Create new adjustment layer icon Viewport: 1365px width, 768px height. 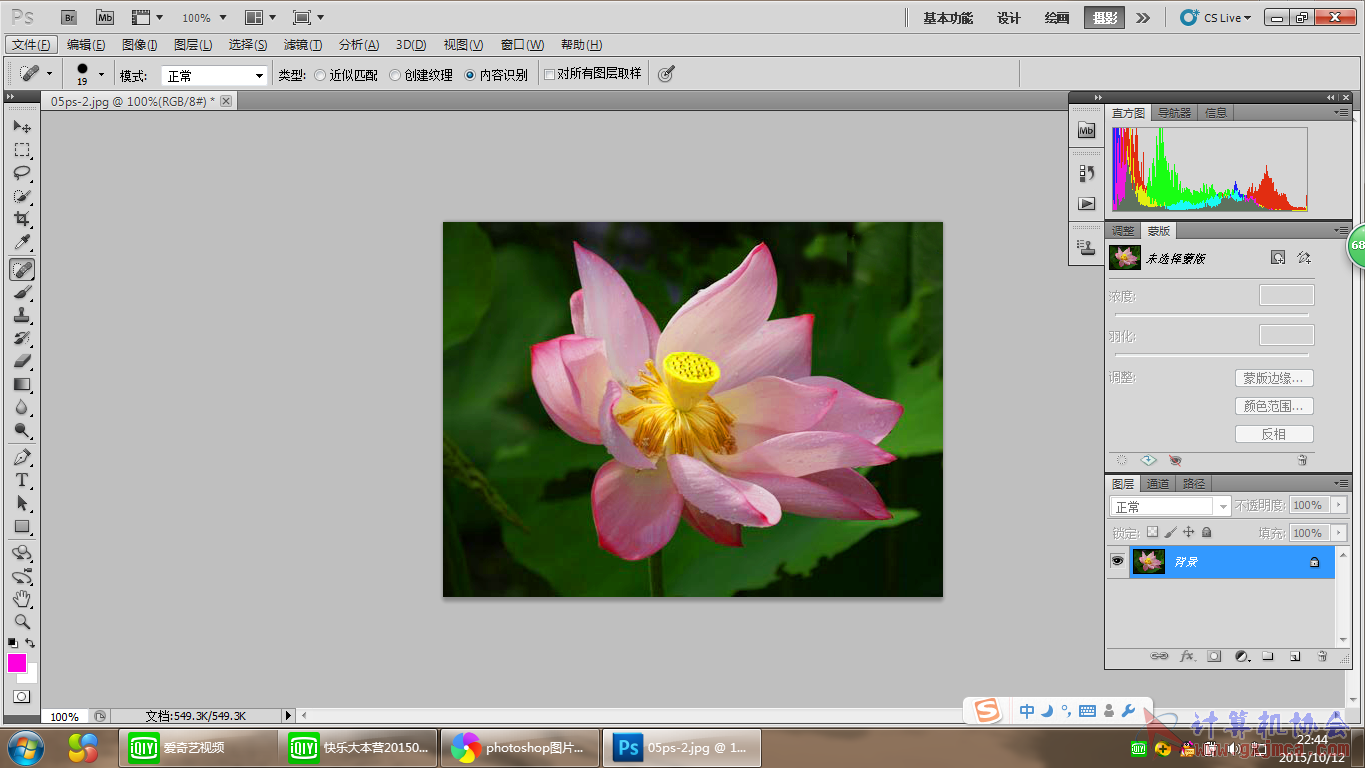1241,656
